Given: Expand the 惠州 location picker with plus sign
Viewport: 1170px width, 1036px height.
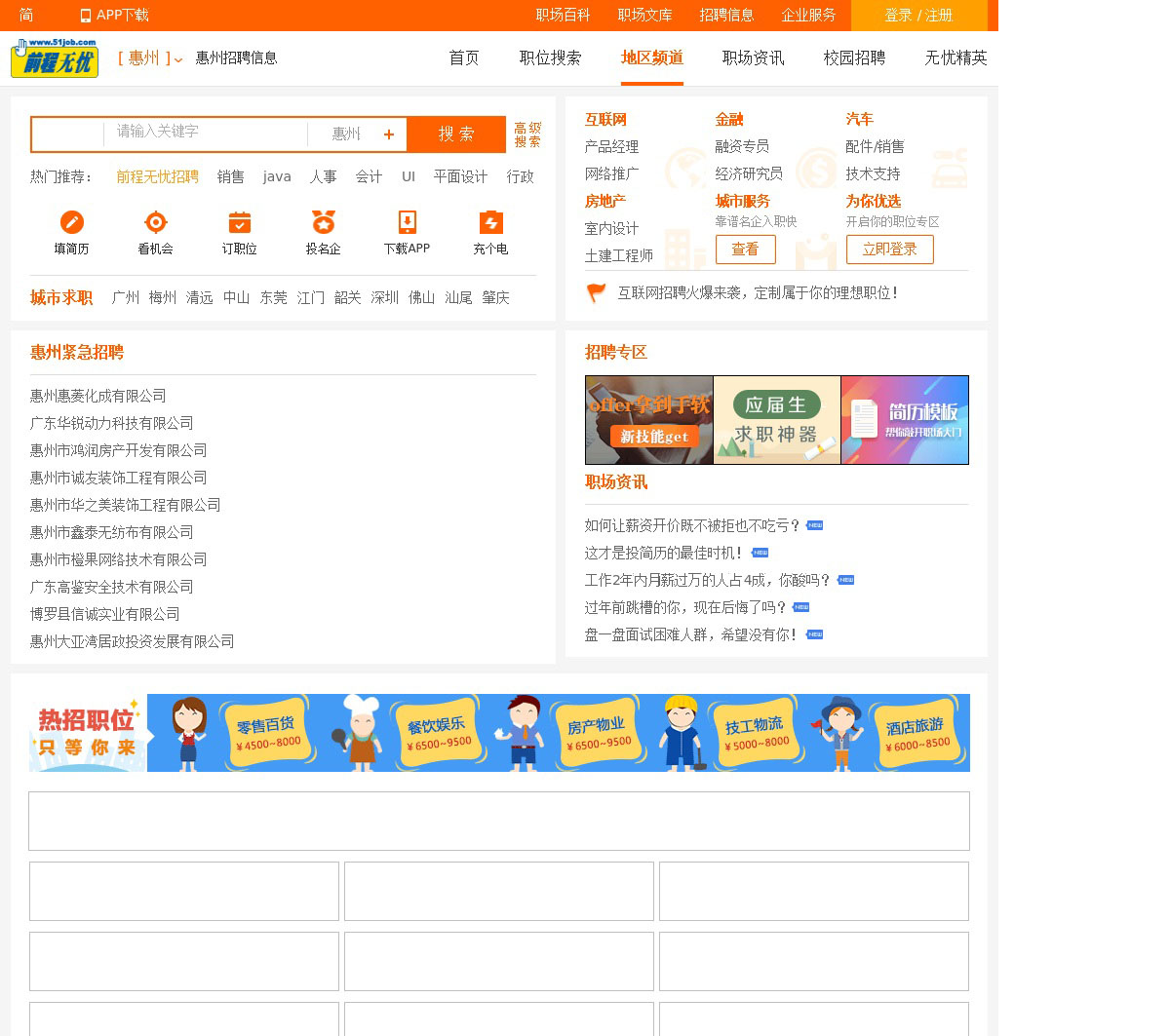Looking at the screenshot, I should click(358, 134).
